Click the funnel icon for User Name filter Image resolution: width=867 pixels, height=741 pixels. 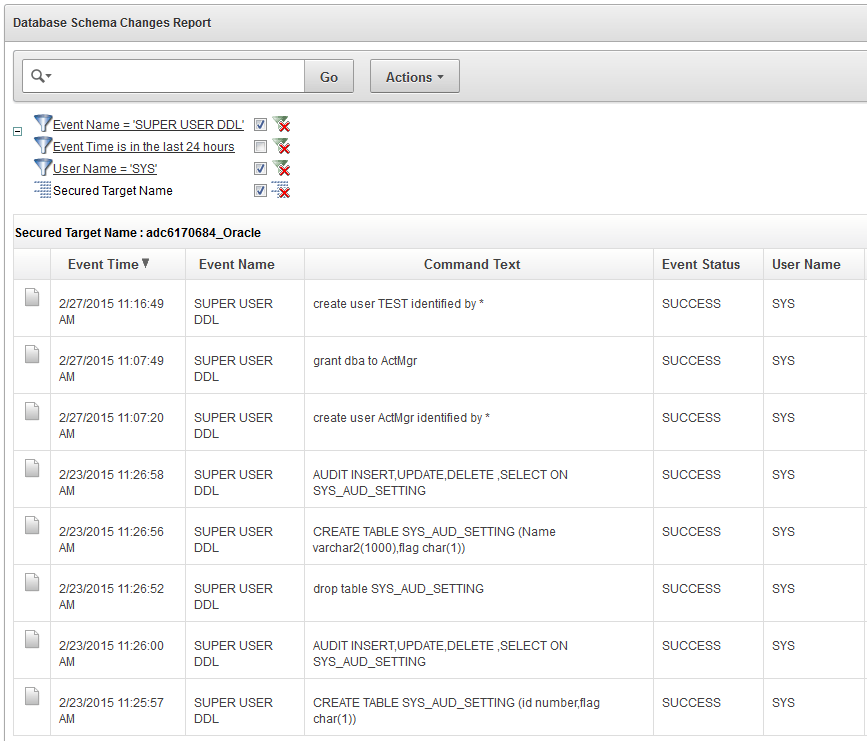coord(42,167)
